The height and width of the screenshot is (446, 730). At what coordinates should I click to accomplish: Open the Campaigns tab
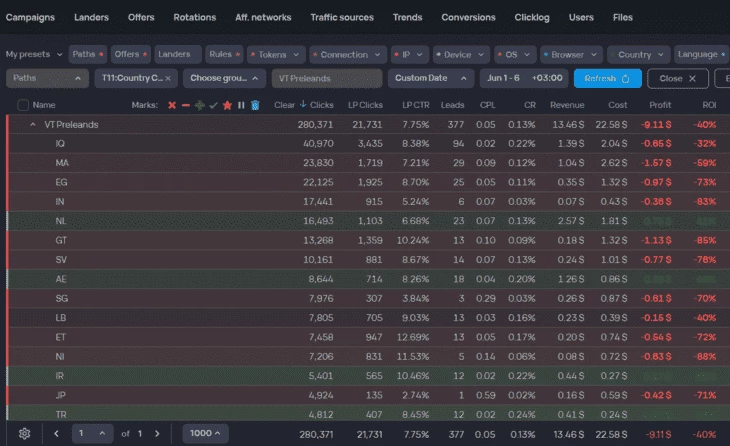30,17
